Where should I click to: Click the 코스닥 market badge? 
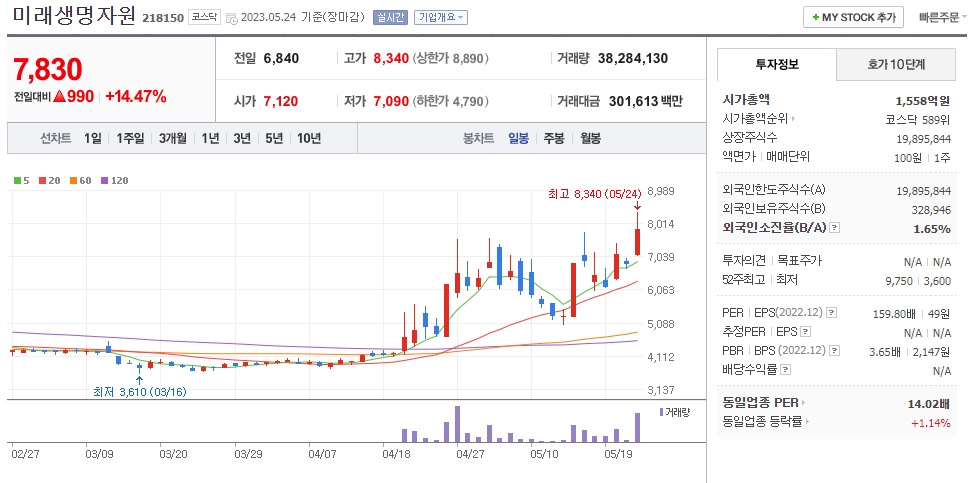coord(204,17)
